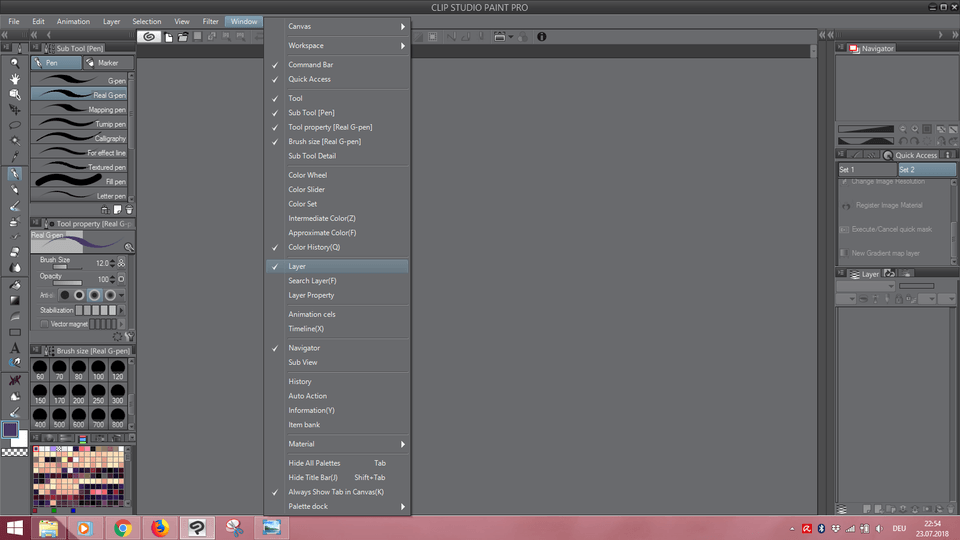Delete sub tool with trash icon
Image resolution: width=960 pixels, height=540 pixels.
[x=129, y=210]
